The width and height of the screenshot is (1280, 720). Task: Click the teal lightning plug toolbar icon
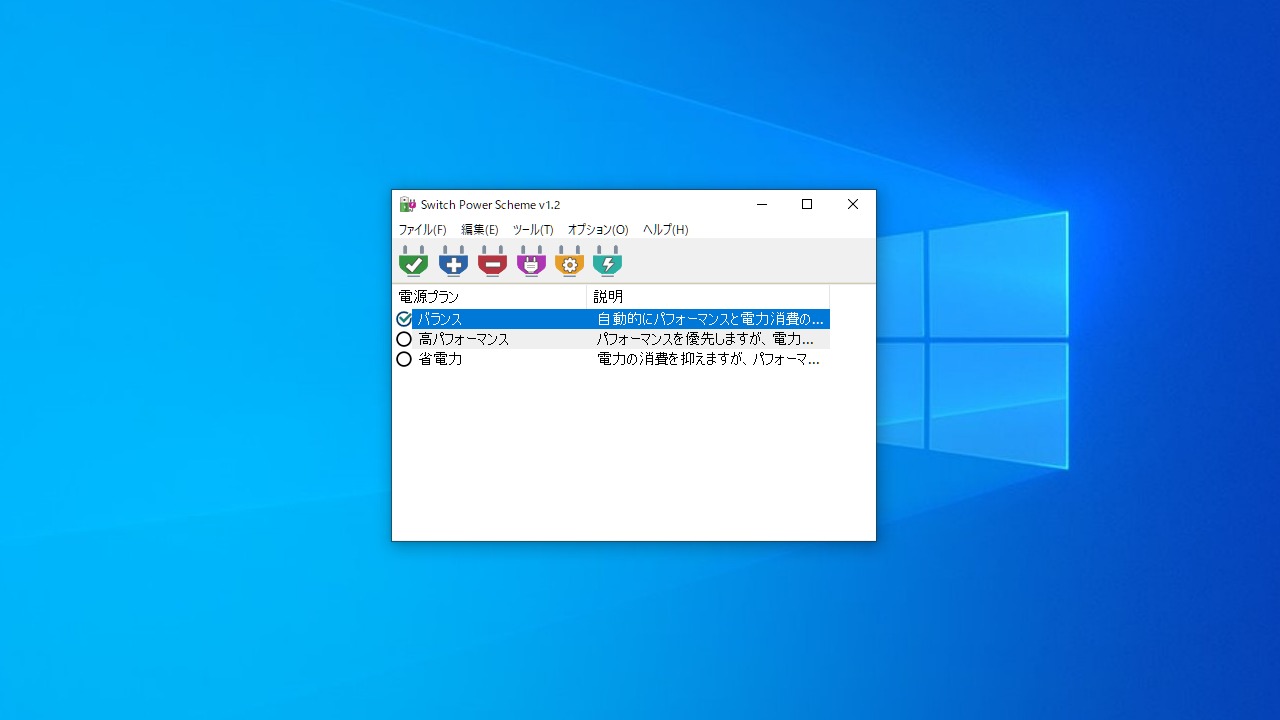click(607, 261)
